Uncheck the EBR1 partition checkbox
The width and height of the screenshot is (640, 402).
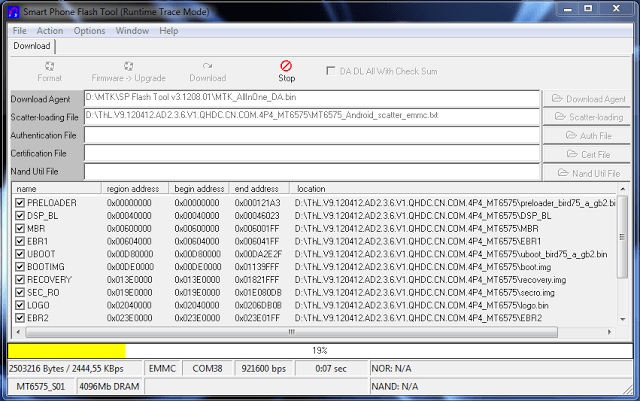pos(20,241)
